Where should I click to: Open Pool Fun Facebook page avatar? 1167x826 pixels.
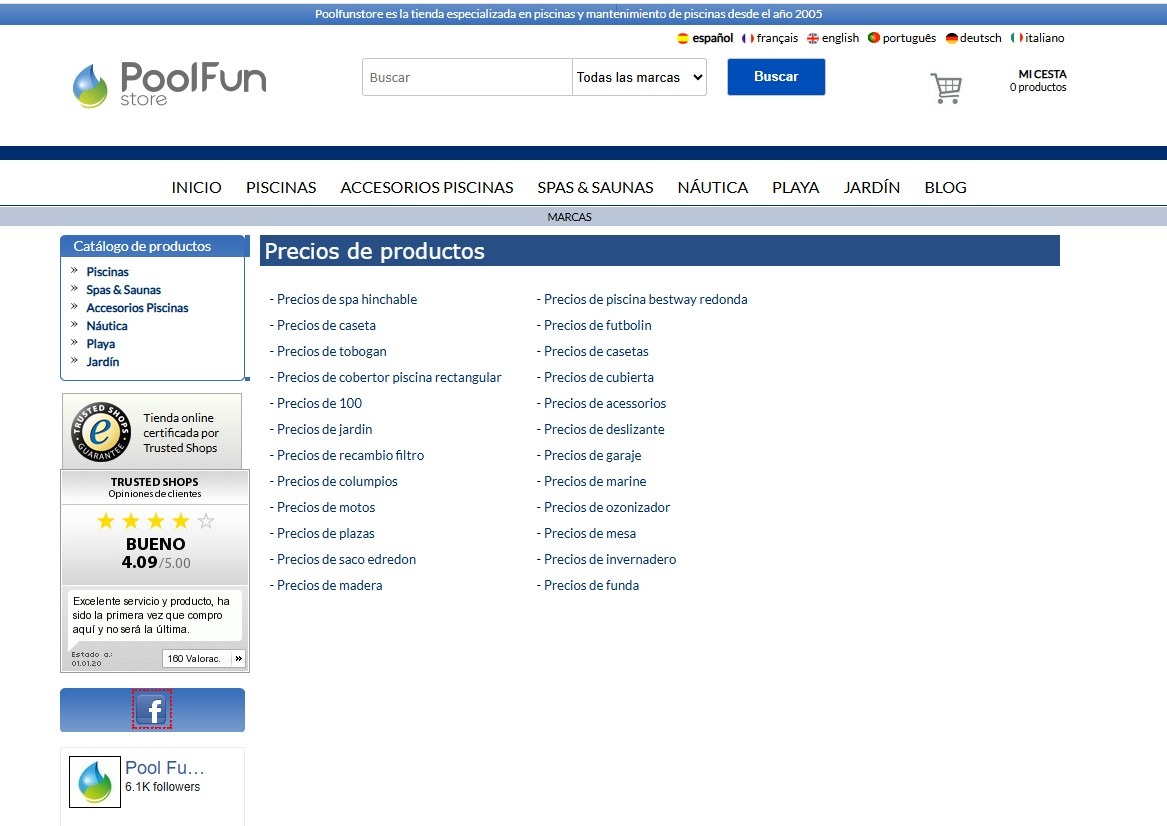pos(95,782)
